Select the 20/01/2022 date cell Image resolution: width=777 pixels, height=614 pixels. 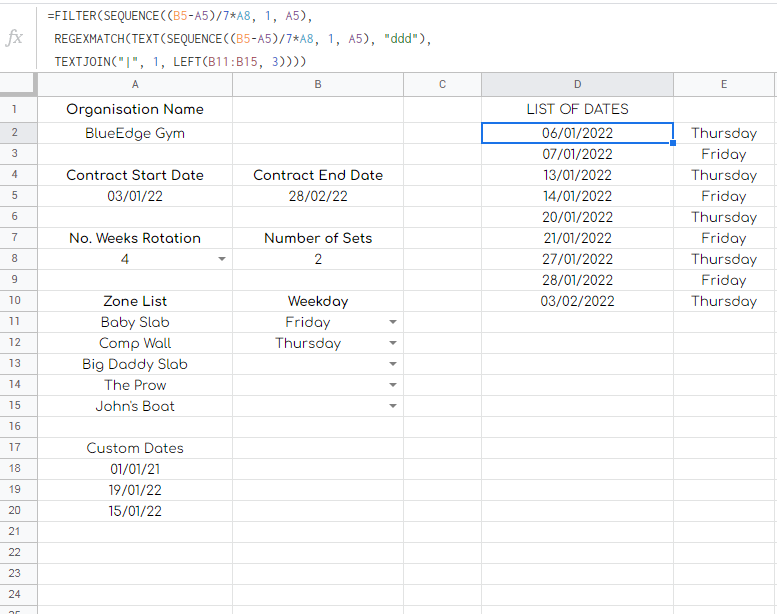coord(577,217)
